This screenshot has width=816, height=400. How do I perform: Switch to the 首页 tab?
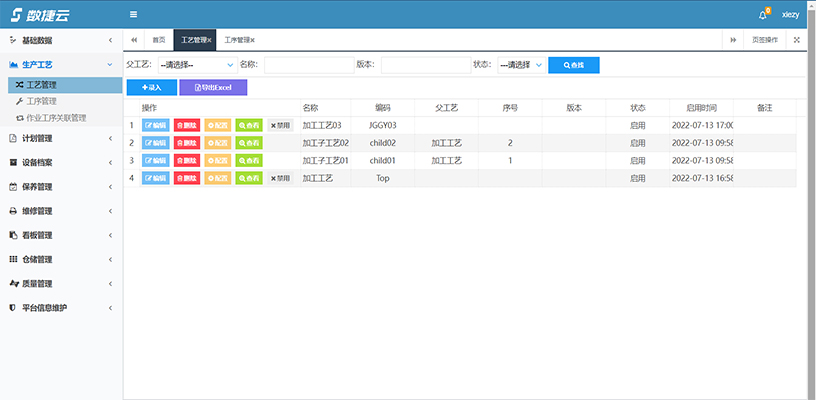point(159,40)
